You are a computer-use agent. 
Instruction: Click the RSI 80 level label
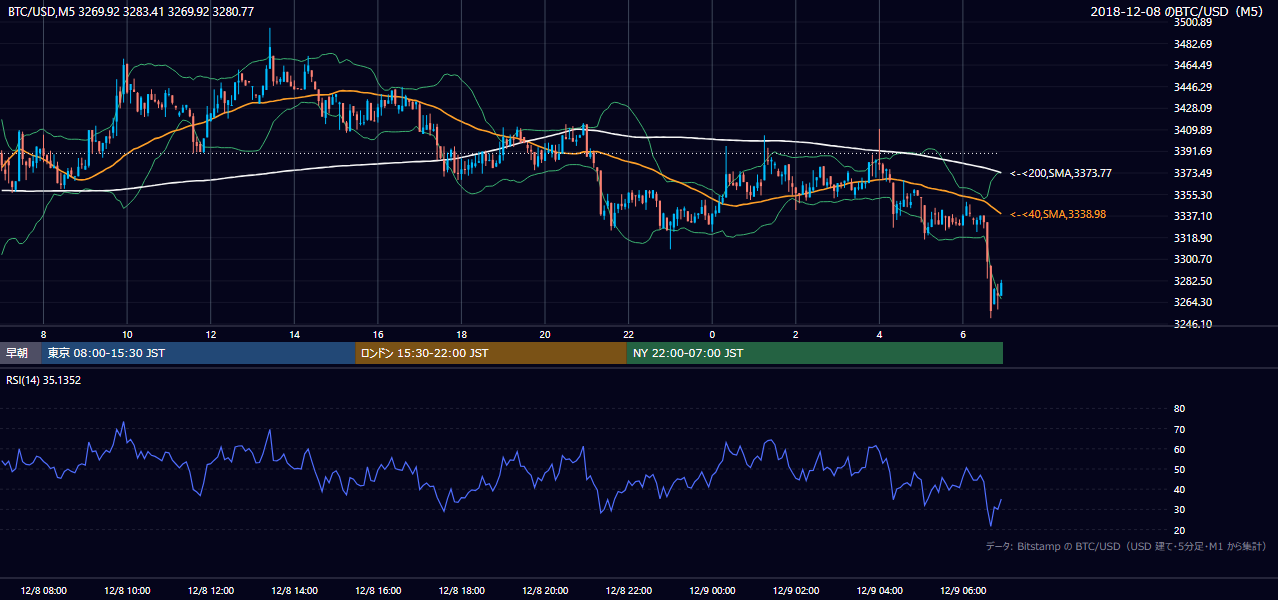1179,409
